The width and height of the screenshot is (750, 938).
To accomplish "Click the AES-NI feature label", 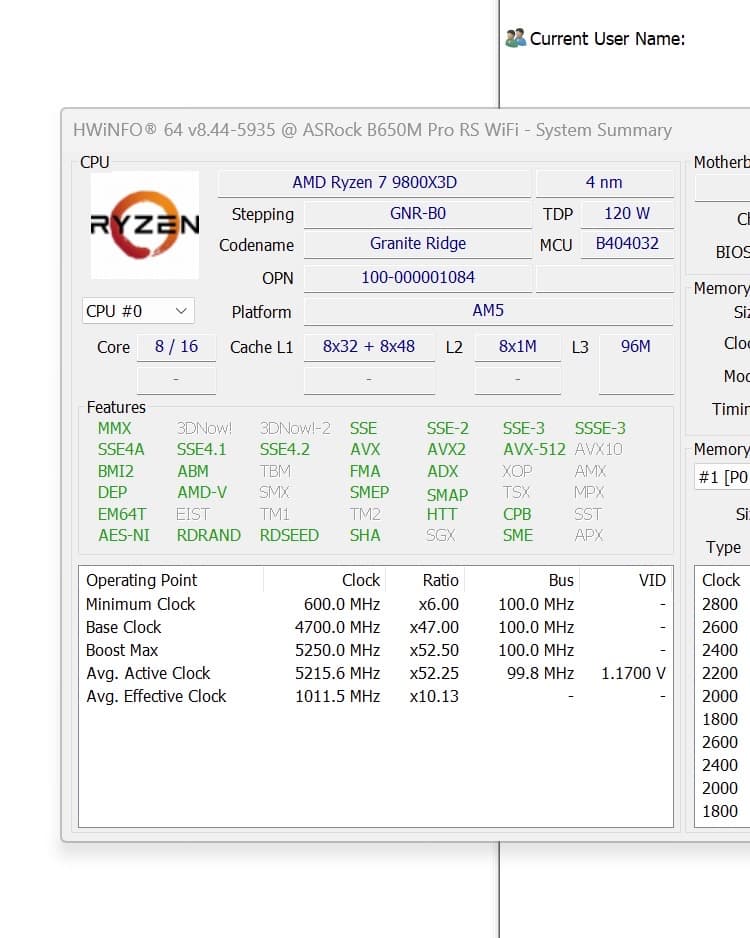I will 124,535.
